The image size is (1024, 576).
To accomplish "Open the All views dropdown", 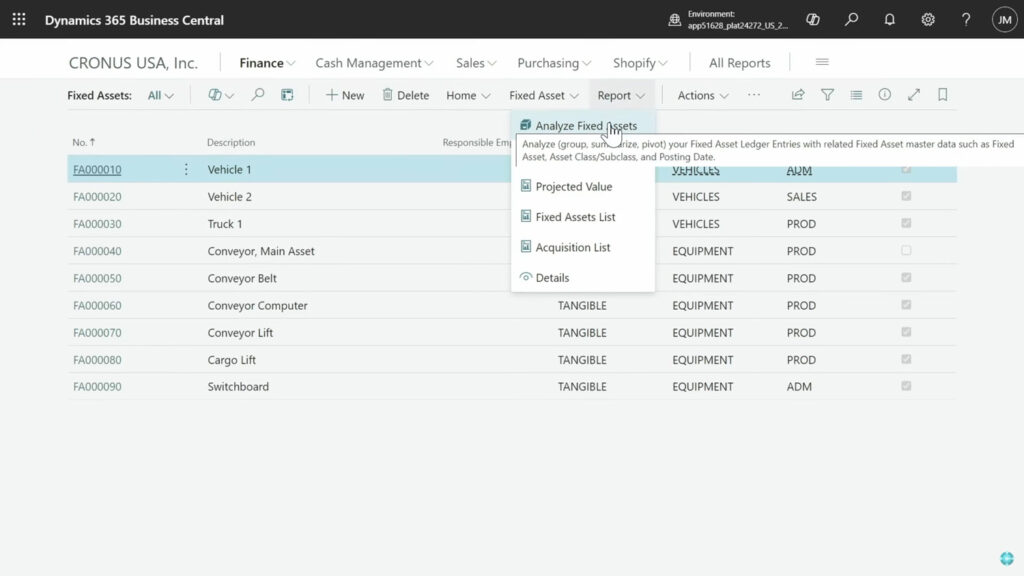I will [x=161, y=95].
